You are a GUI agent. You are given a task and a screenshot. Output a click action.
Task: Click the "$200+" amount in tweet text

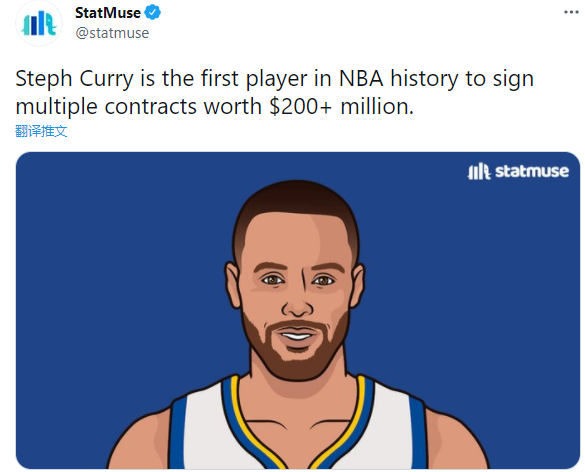pyautogui.click(x=300, y=107)
